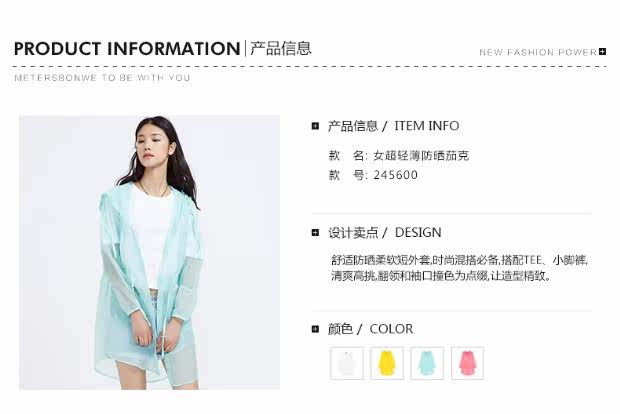Click plus icon after NEW FASHION POWER
This screenshot has height=414, width=620.
(x=602, y=51)
